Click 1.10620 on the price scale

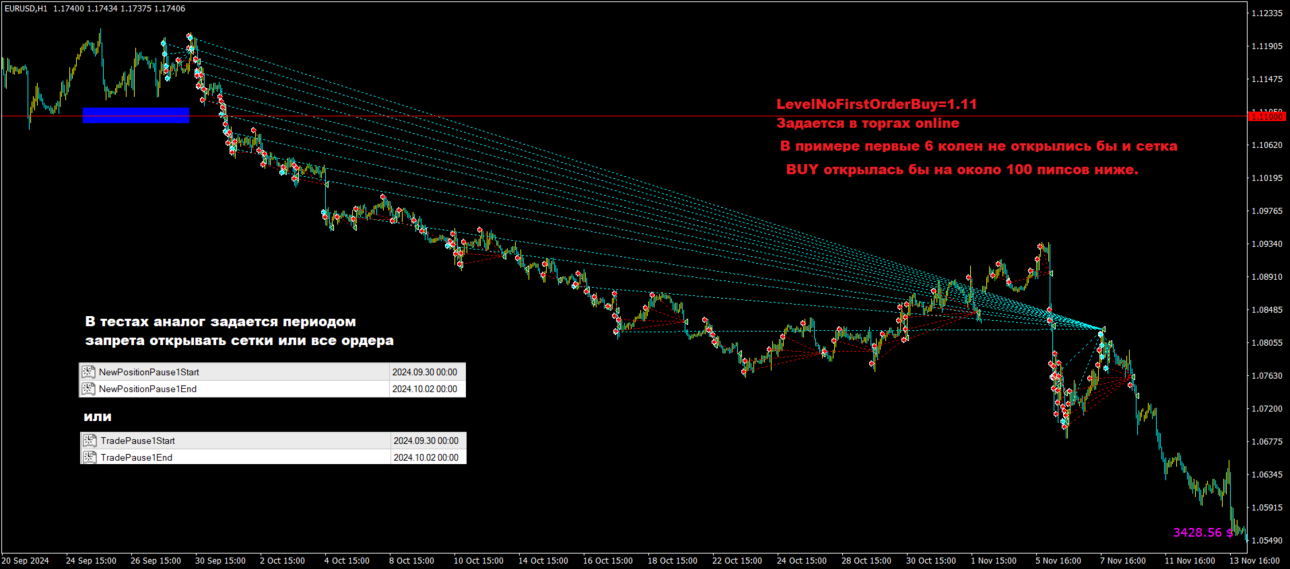(1267, 145)
